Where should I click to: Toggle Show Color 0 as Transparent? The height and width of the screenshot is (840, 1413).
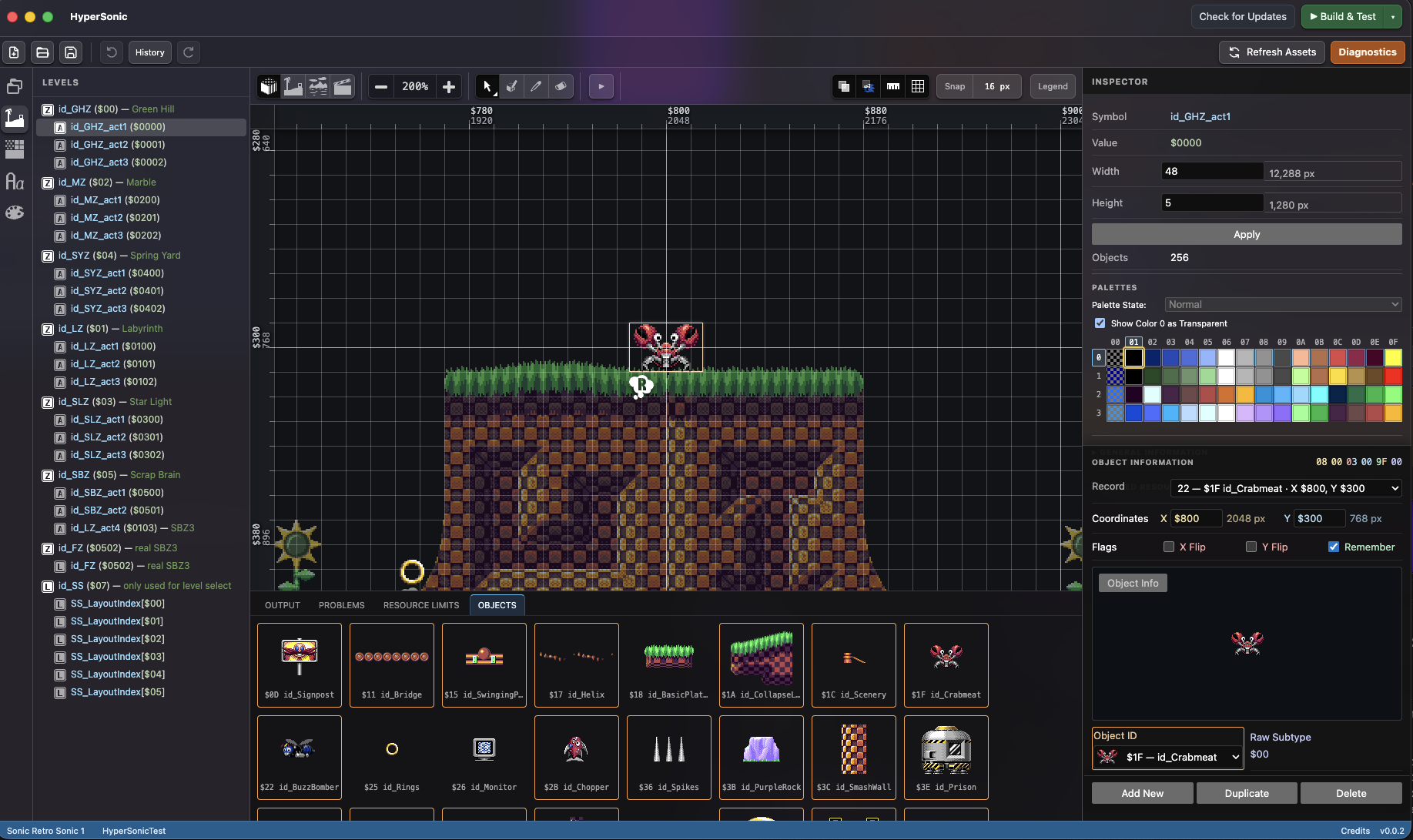[x=1100, y=323]
